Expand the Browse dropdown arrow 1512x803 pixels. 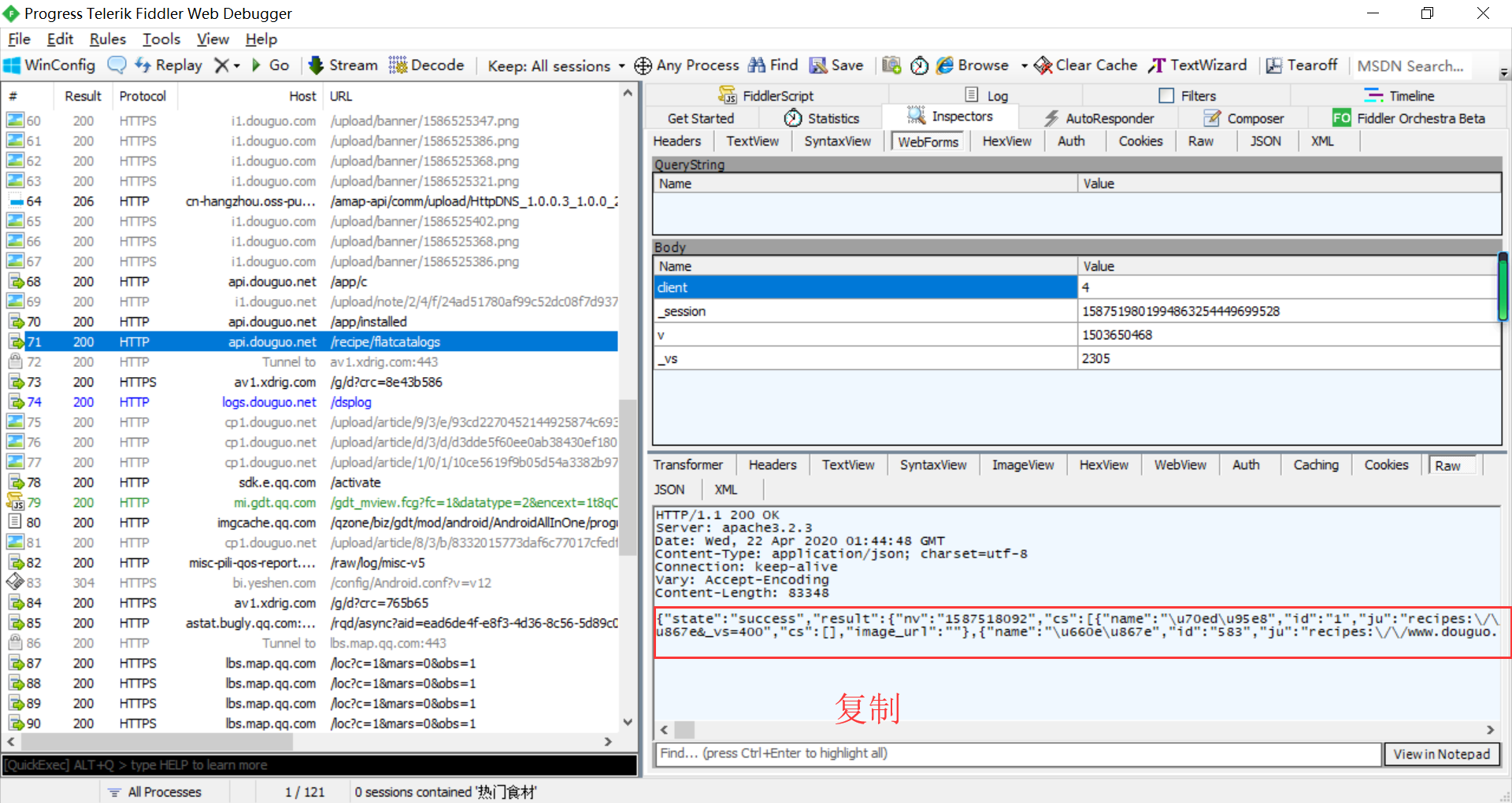click(1024, 66)
